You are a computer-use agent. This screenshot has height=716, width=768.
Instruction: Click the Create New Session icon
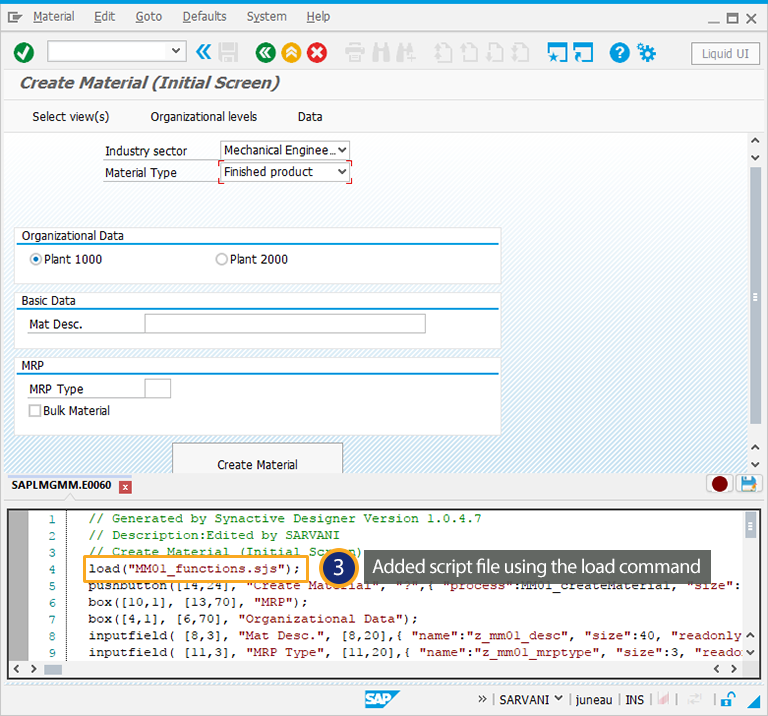coord(557,52)
